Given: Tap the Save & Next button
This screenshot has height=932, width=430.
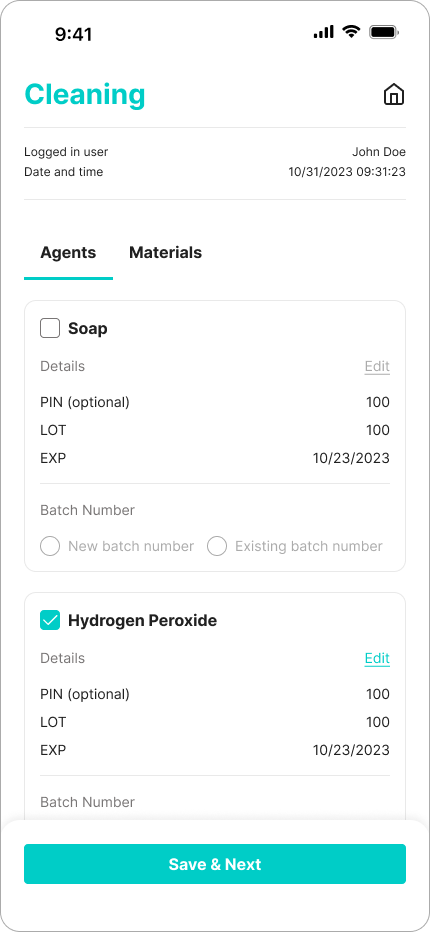Looking at the screenshot, I should pos(215,864).
